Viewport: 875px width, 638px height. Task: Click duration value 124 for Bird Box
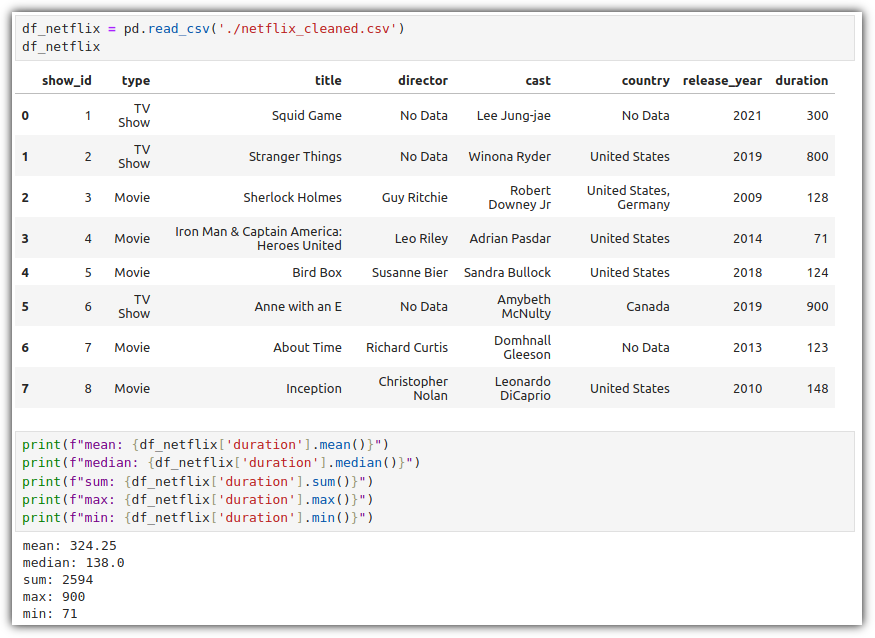point(817,272)
